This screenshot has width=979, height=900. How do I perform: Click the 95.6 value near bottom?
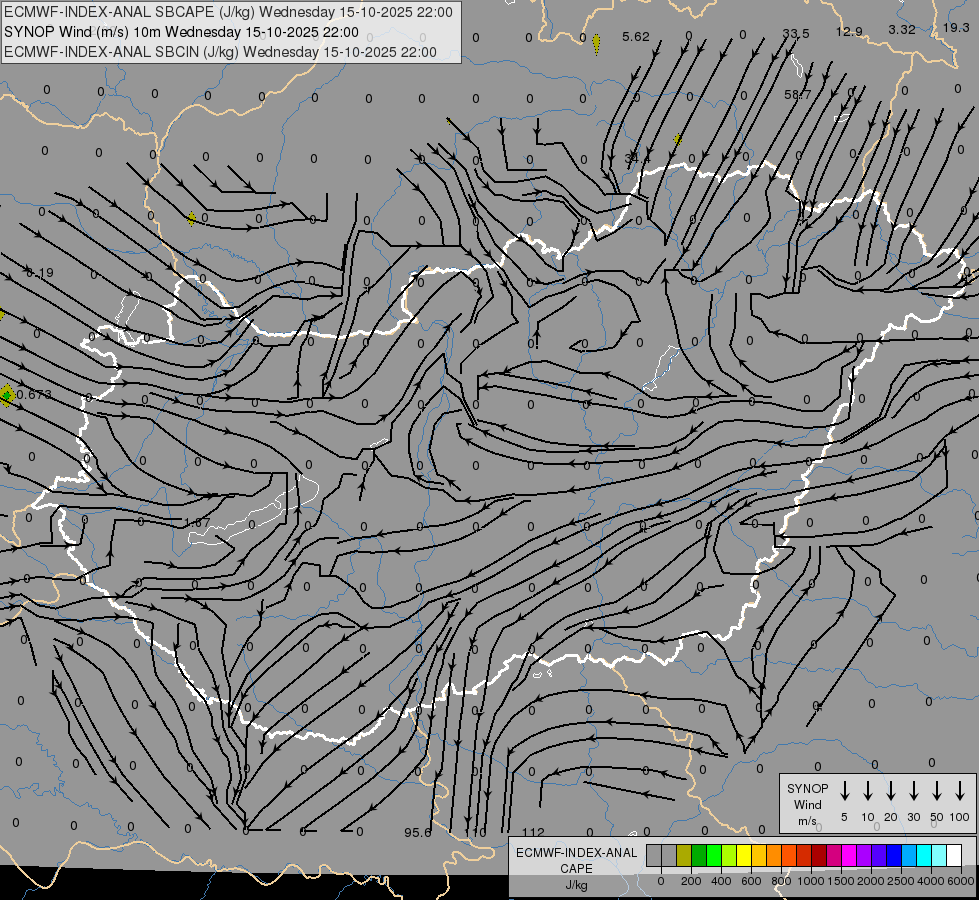pyautogui.click(x=418, y=833)
